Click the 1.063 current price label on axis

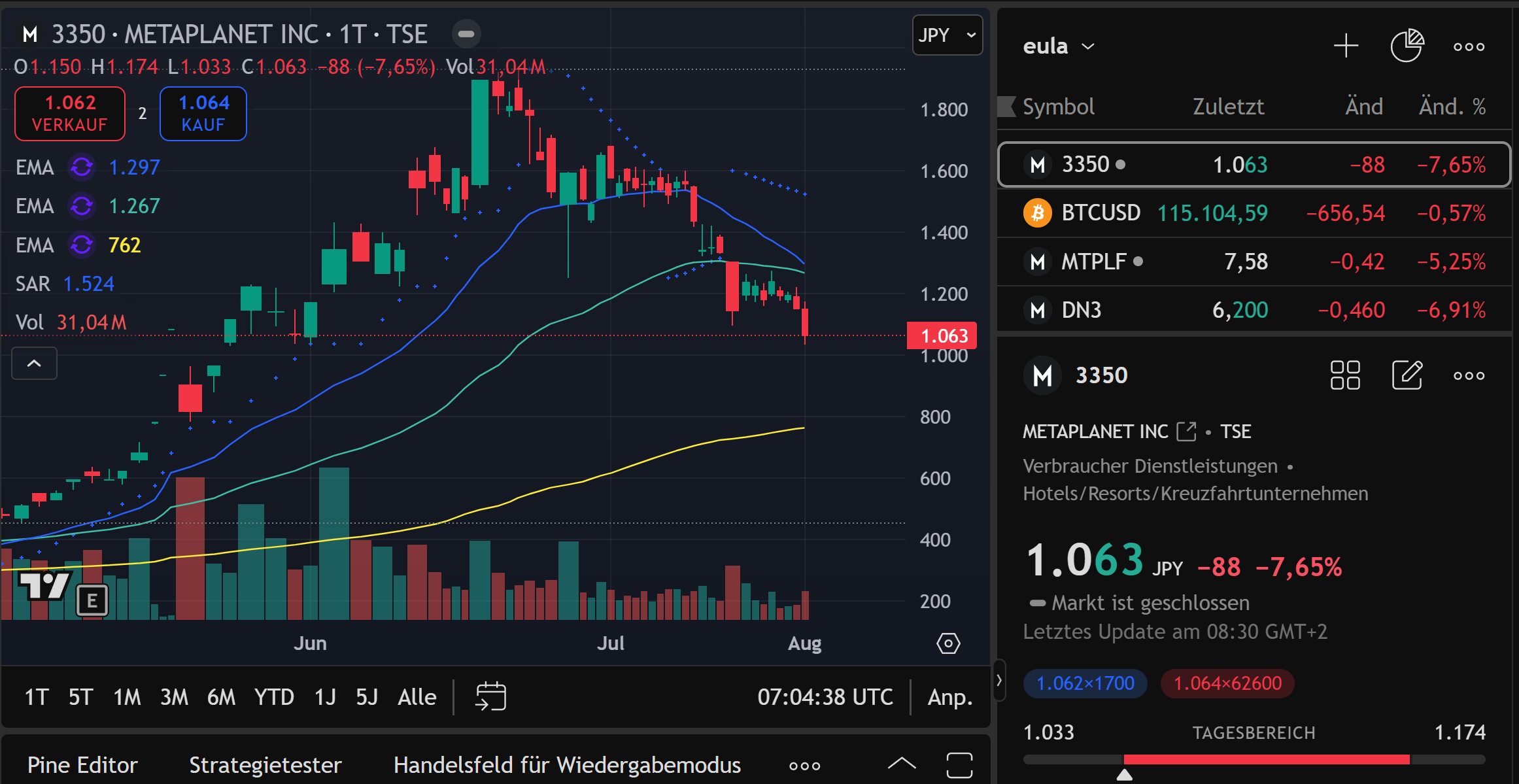942,335
